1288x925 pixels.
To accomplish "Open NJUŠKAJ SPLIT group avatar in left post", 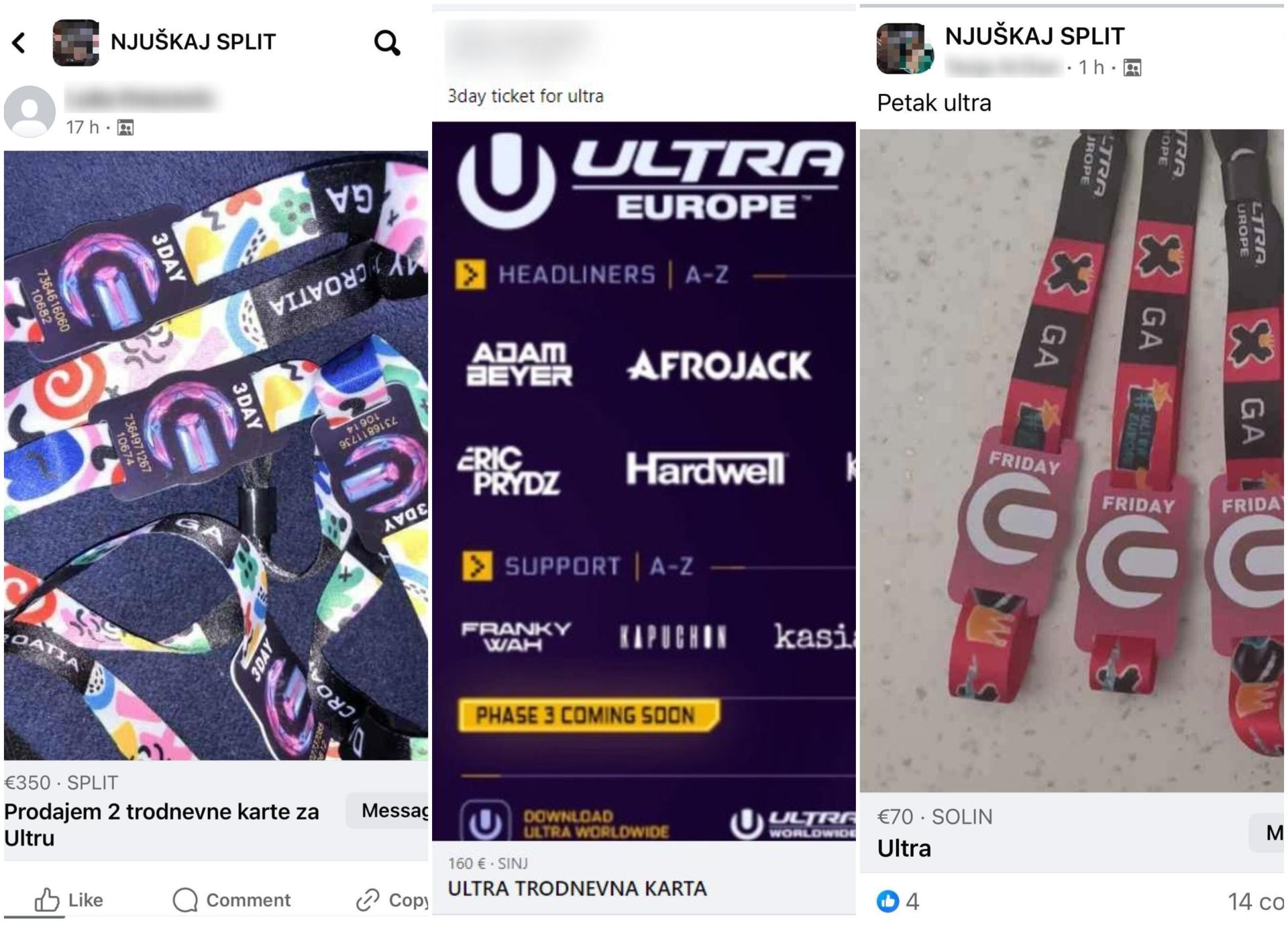I will pos(76,43).
